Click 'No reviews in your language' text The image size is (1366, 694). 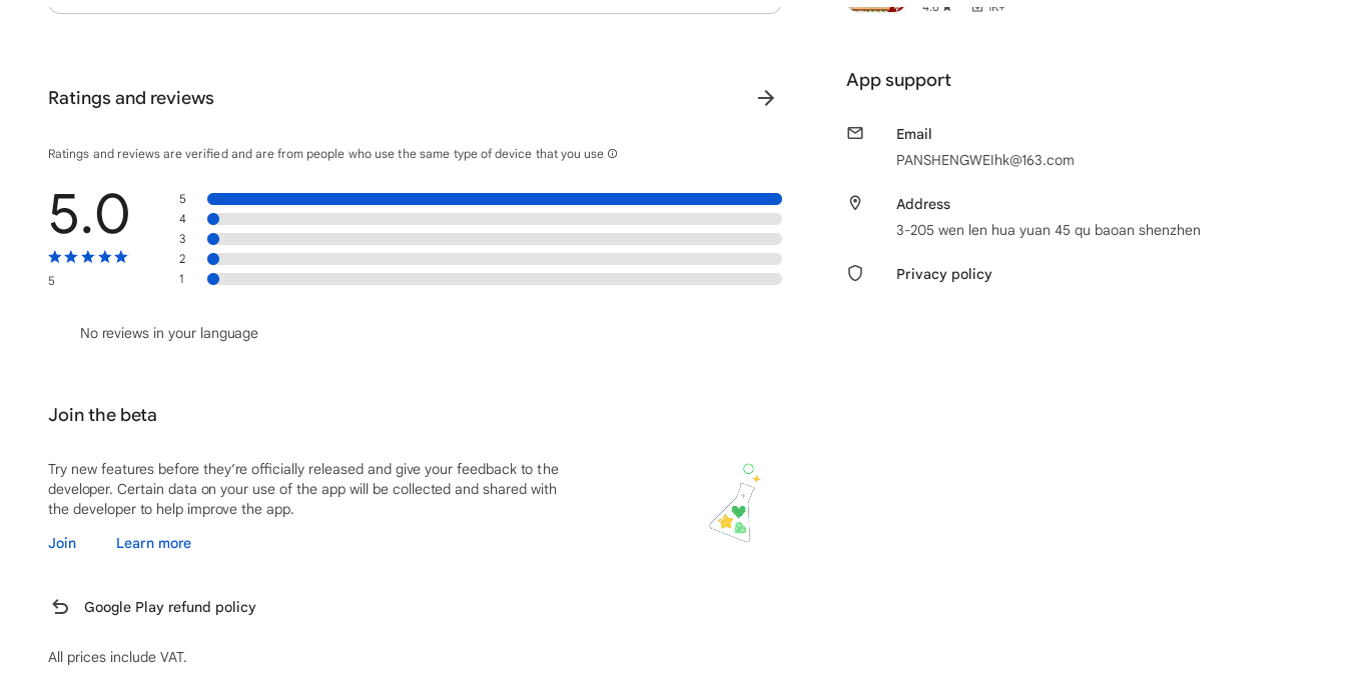[x=169, y=333]
